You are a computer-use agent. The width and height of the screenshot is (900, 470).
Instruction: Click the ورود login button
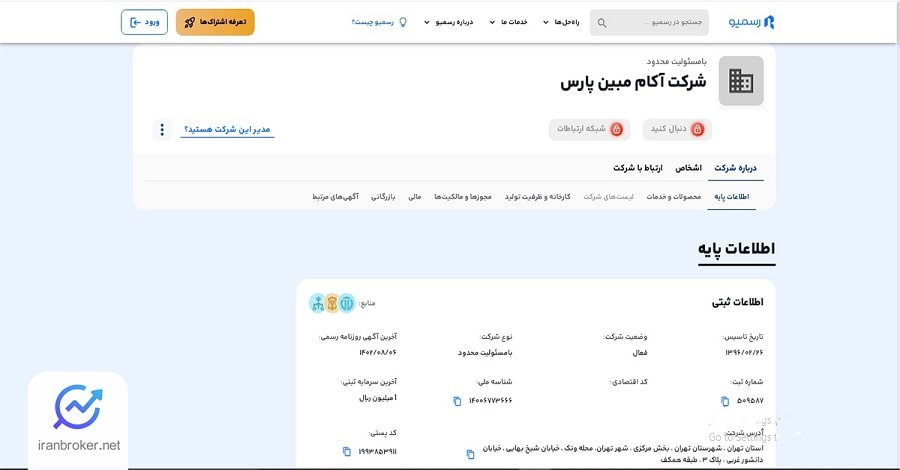[144, 22]
